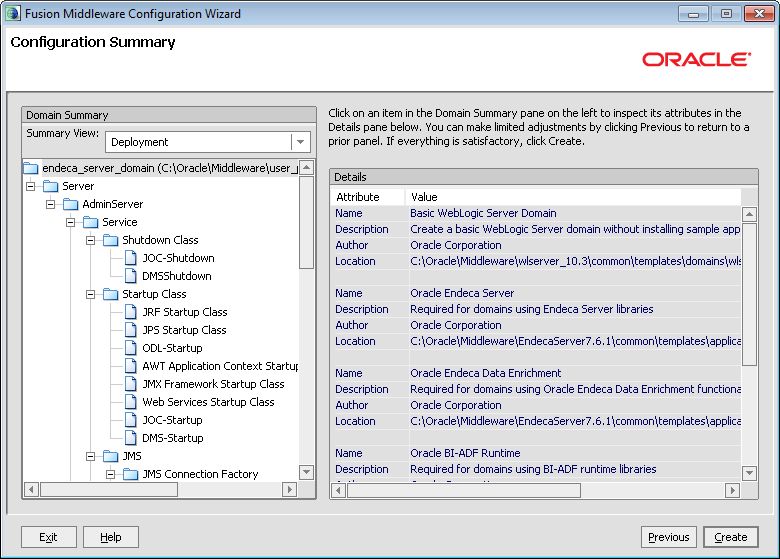Click the Service folder icon
Screen dimensions: 780x559
coord(91,222)
